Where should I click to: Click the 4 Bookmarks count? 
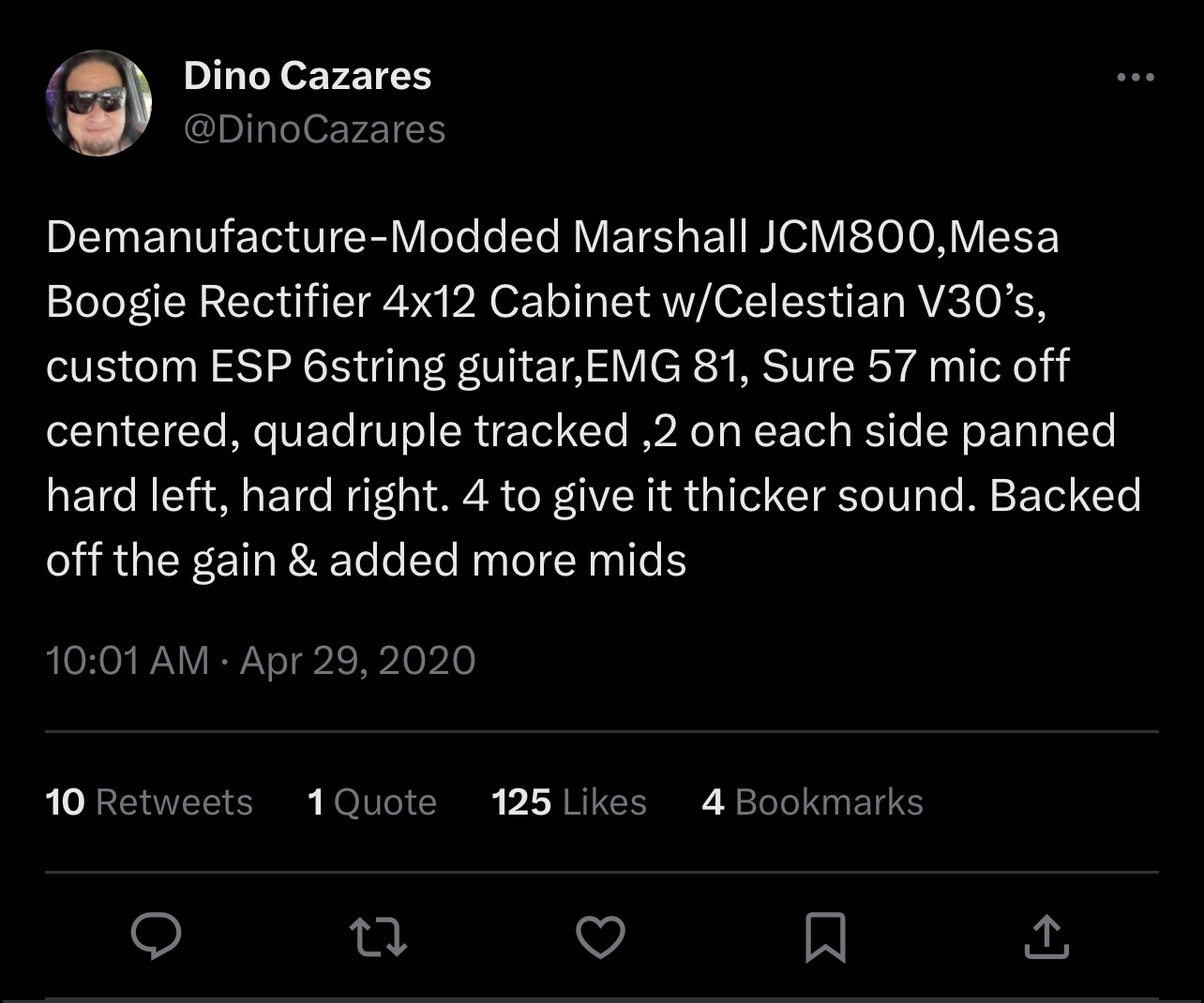pyautogui.click(x=812, y=802)
